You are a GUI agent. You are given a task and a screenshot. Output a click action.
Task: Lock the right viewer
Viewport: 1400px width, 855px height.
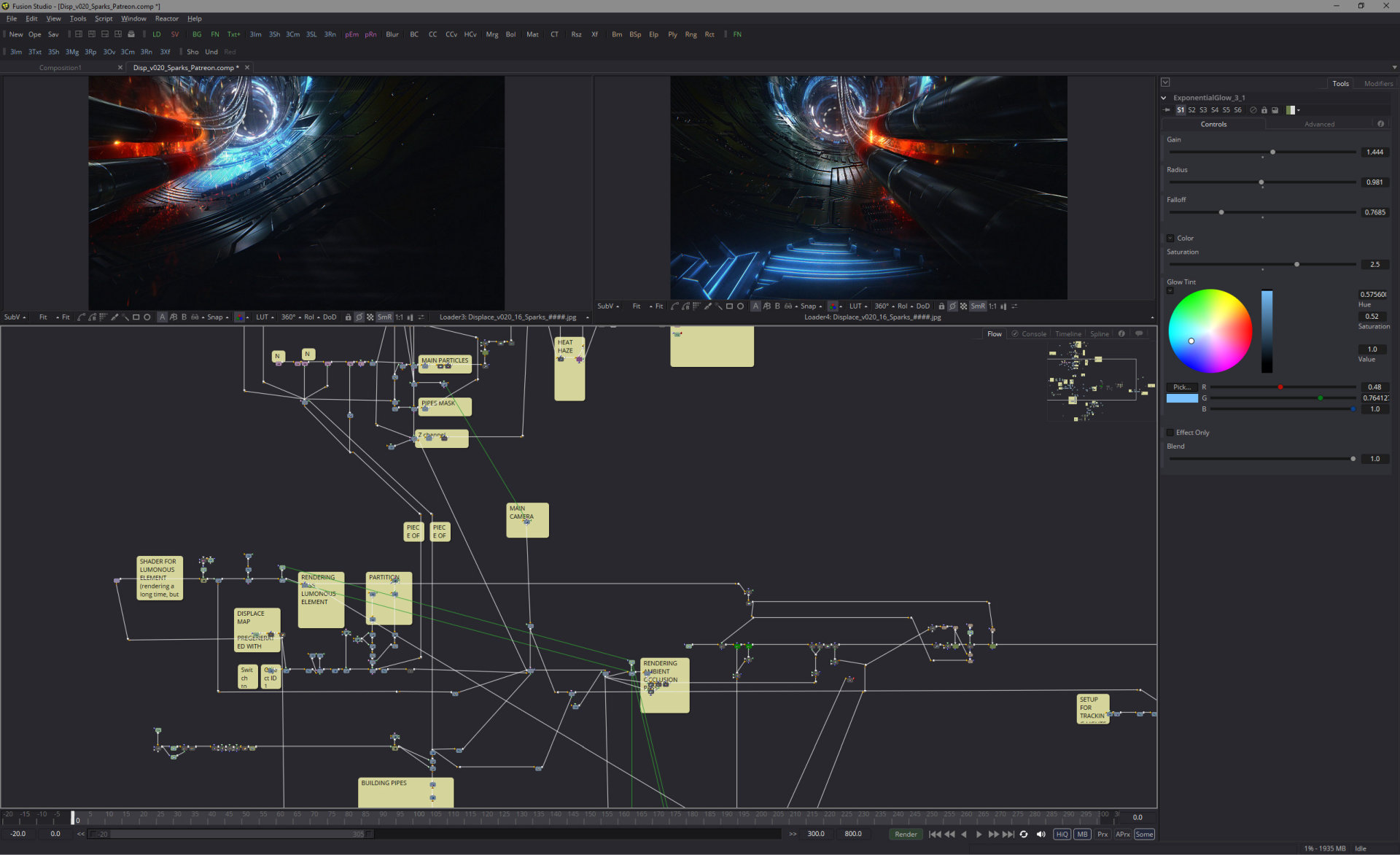point(941,306)
